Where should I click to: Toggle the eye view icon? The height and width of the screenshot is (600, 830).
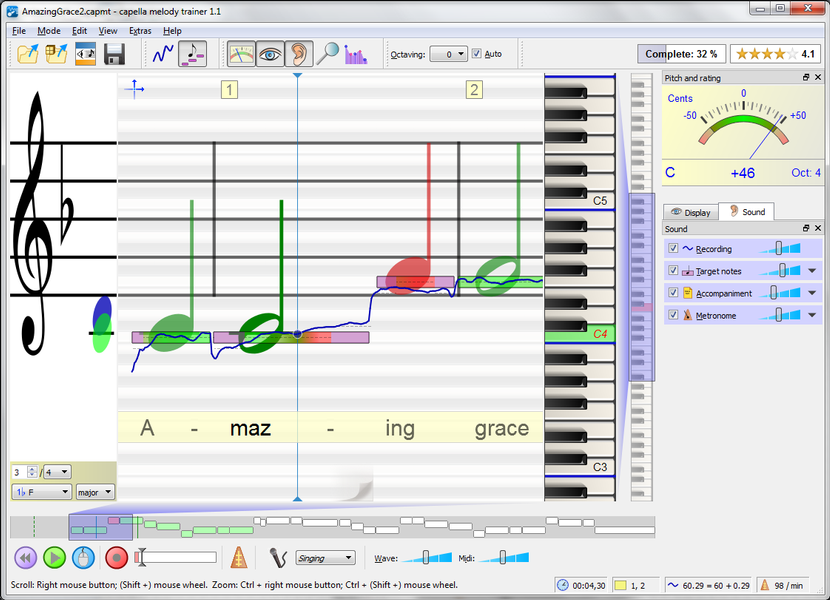click(270, 53)
